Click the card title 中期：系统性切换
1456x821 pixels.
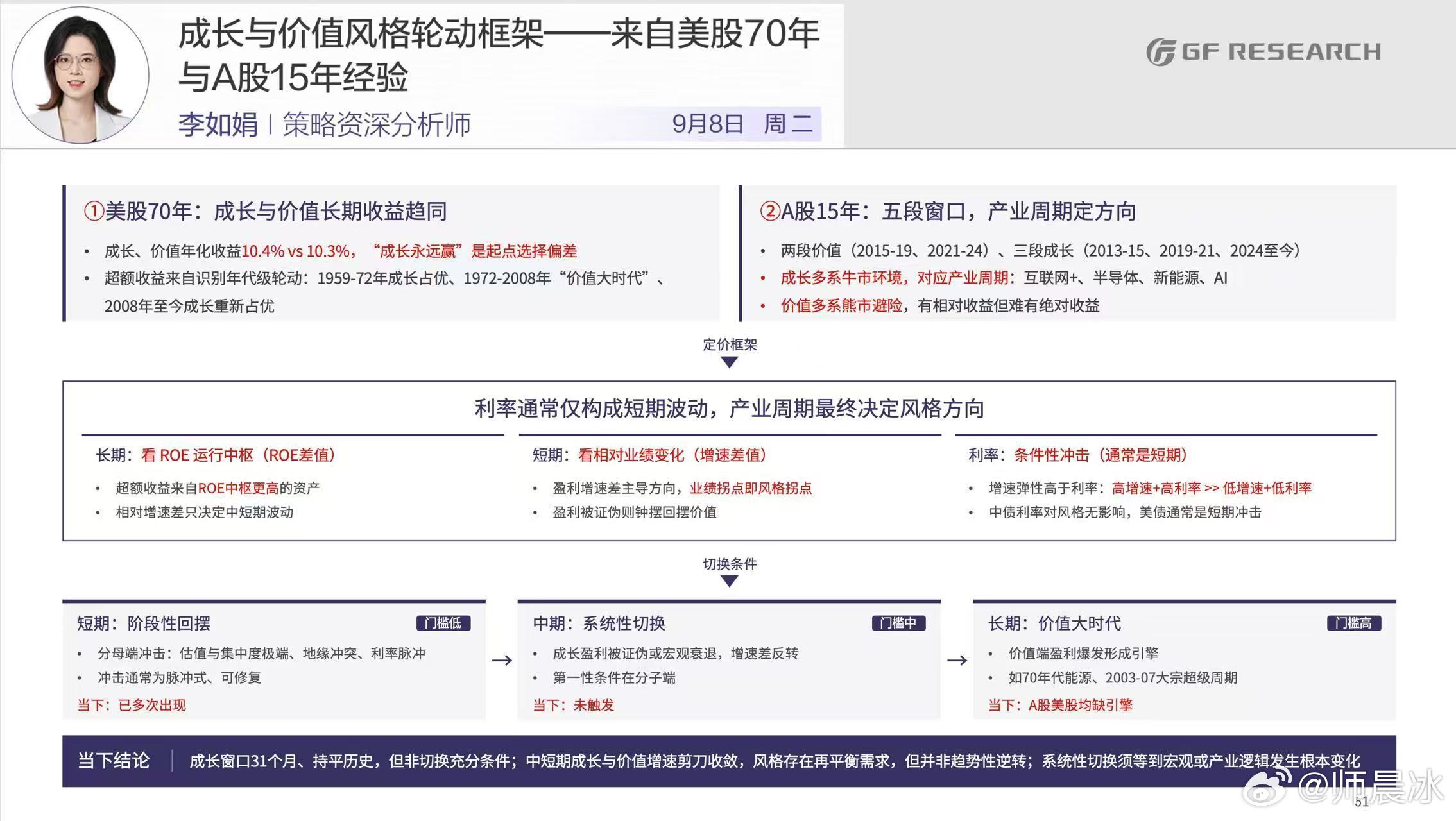point(599,623)
